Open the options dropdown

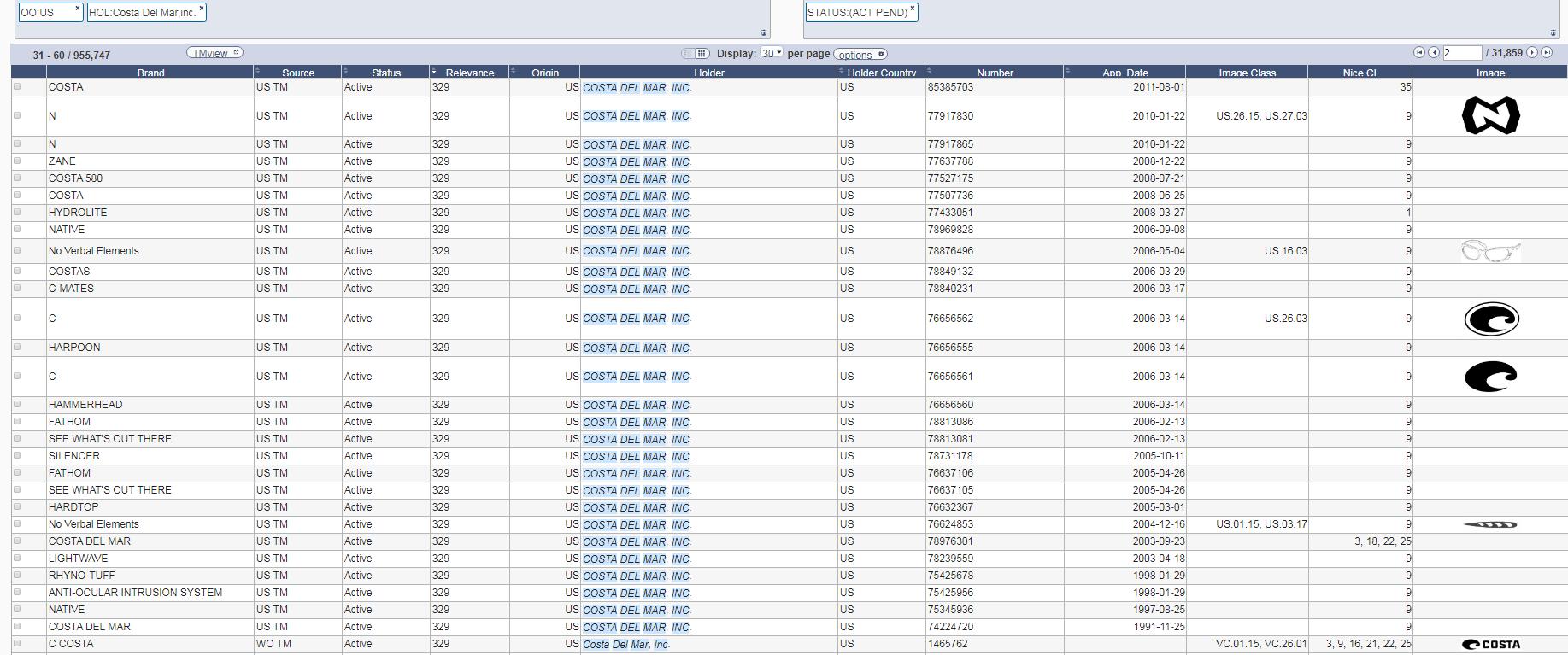click(860, 55)
